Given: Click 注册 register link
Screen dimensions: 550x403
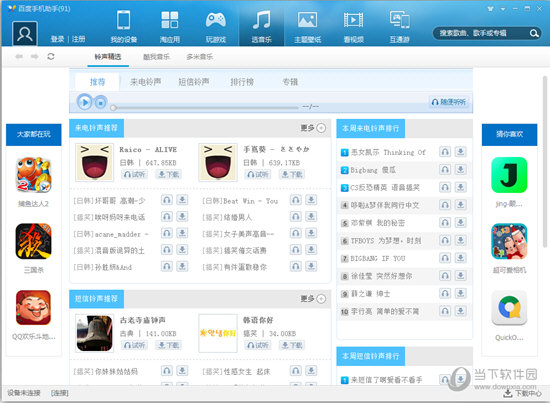Looking at the screenshot, I should (x=79, y=39).
